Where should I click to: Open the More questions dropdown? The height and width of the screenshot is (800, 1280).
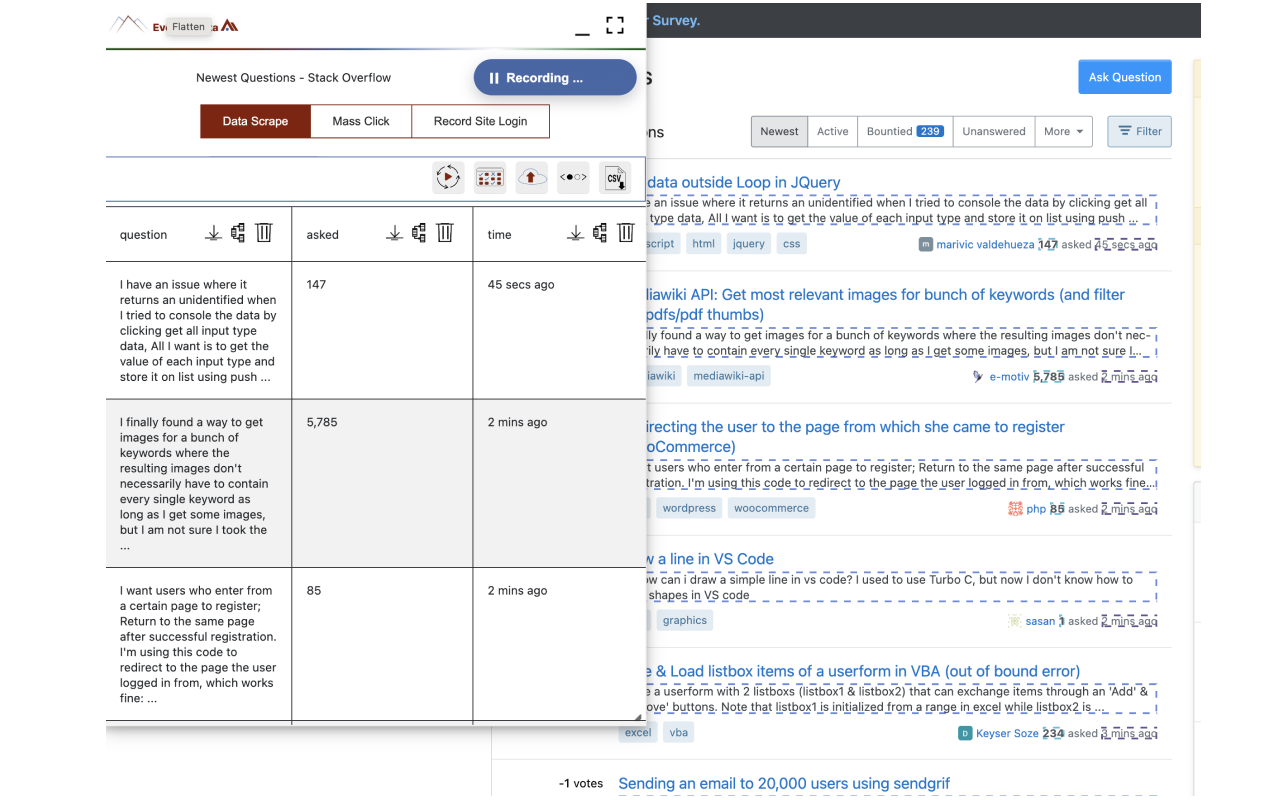tap(1063, 131)
